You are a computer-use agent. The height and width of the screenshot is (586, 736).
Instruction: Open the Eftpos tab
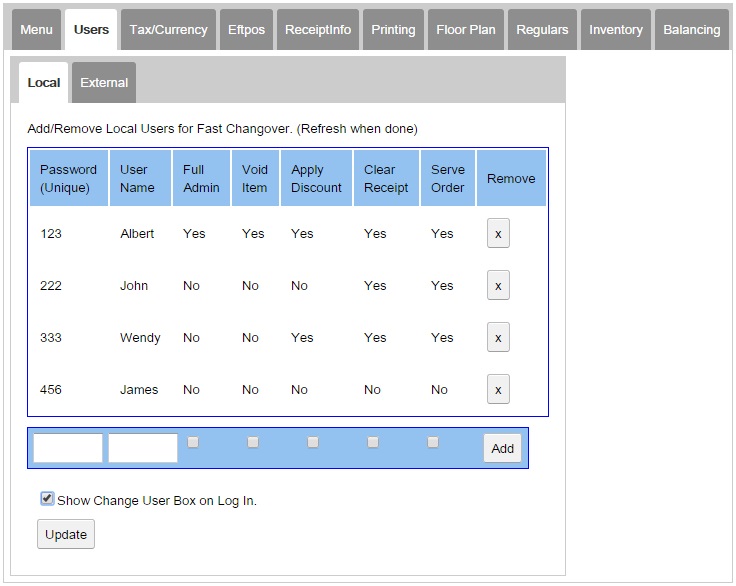tap(246, 30)
